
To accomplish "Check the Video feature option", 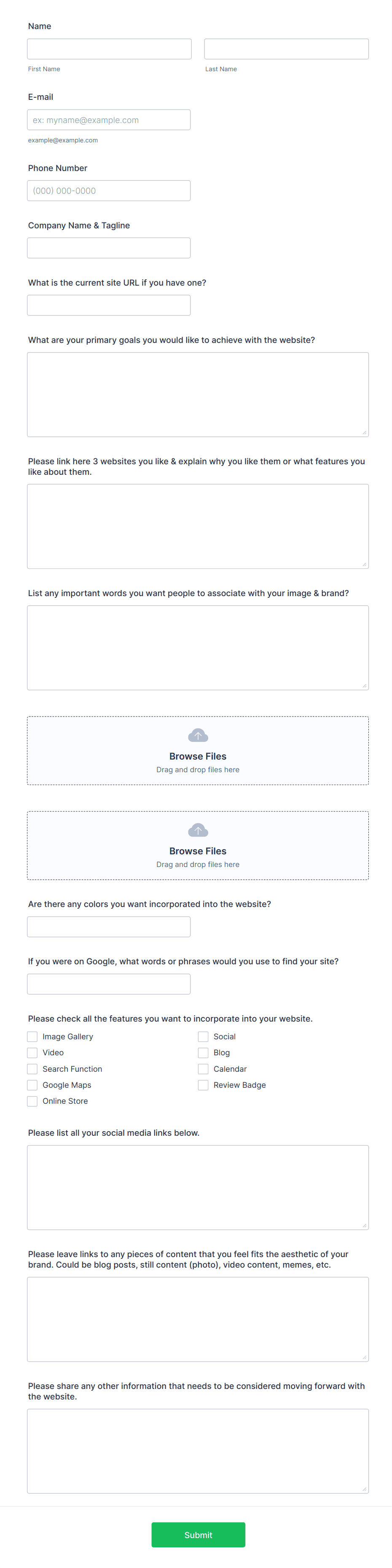I will [x=32, y=1052].
